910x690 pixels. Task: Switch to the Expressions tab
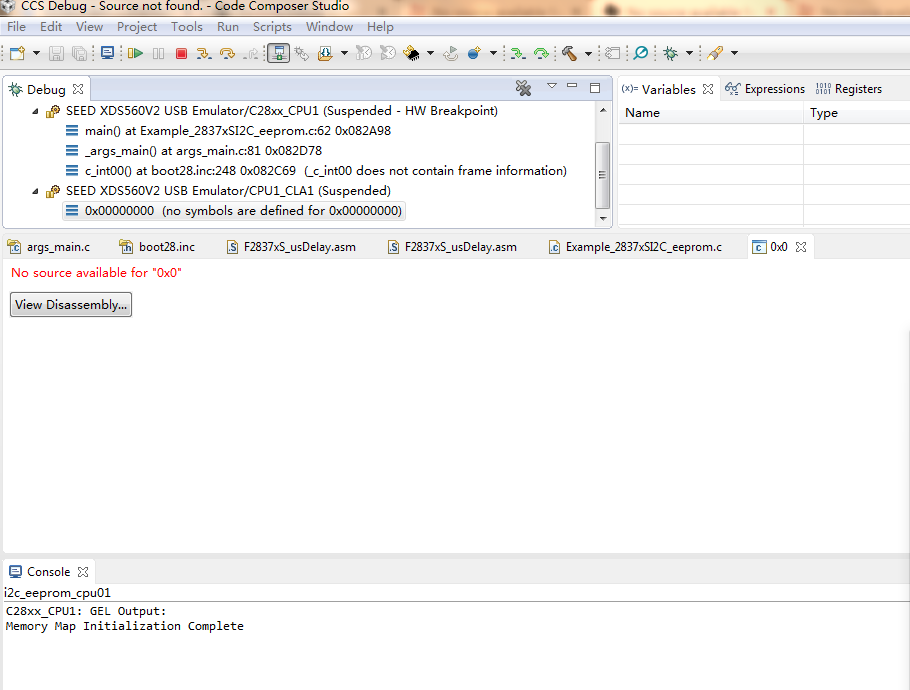tap(765, 89)
